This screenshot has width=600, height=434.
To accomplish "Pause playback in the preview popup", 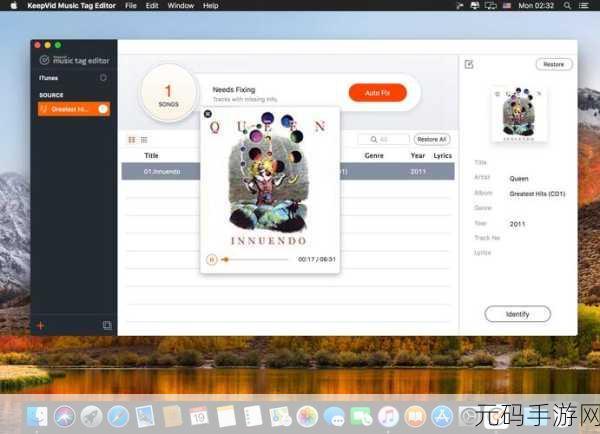I will click(212, 259).
